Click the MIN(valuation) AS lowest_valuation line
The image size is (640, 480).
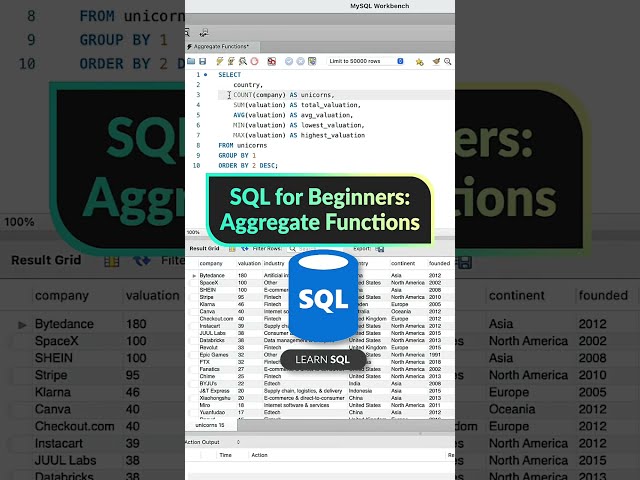[x=299, y=125]
